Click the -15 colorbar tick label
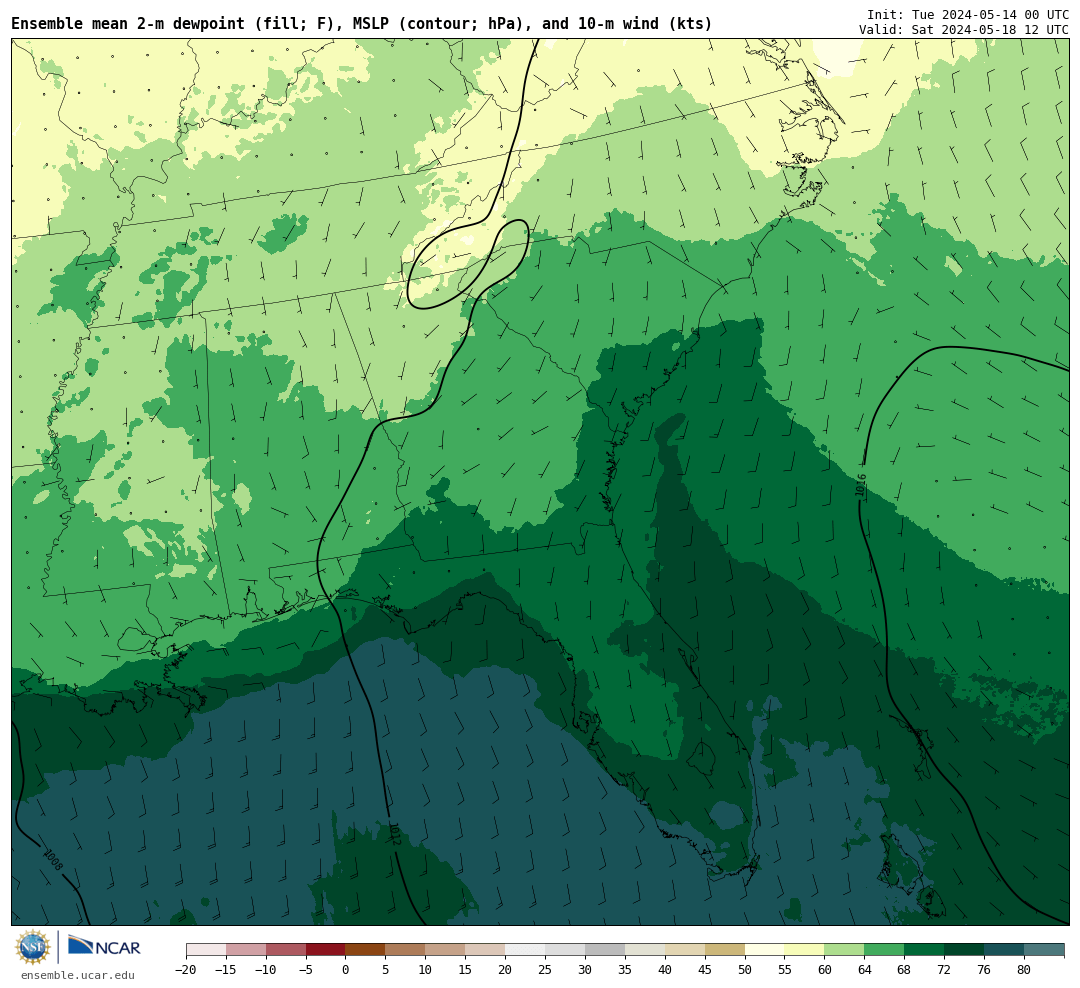Viewport: 1080px width, 988px height. pyautogui.click(x=226, y=970)
